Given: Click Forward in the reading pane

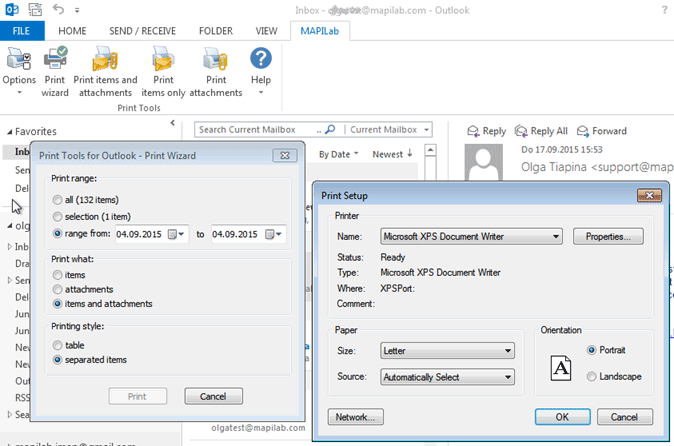Looking at the screenshot, I should tap(602, 131).
